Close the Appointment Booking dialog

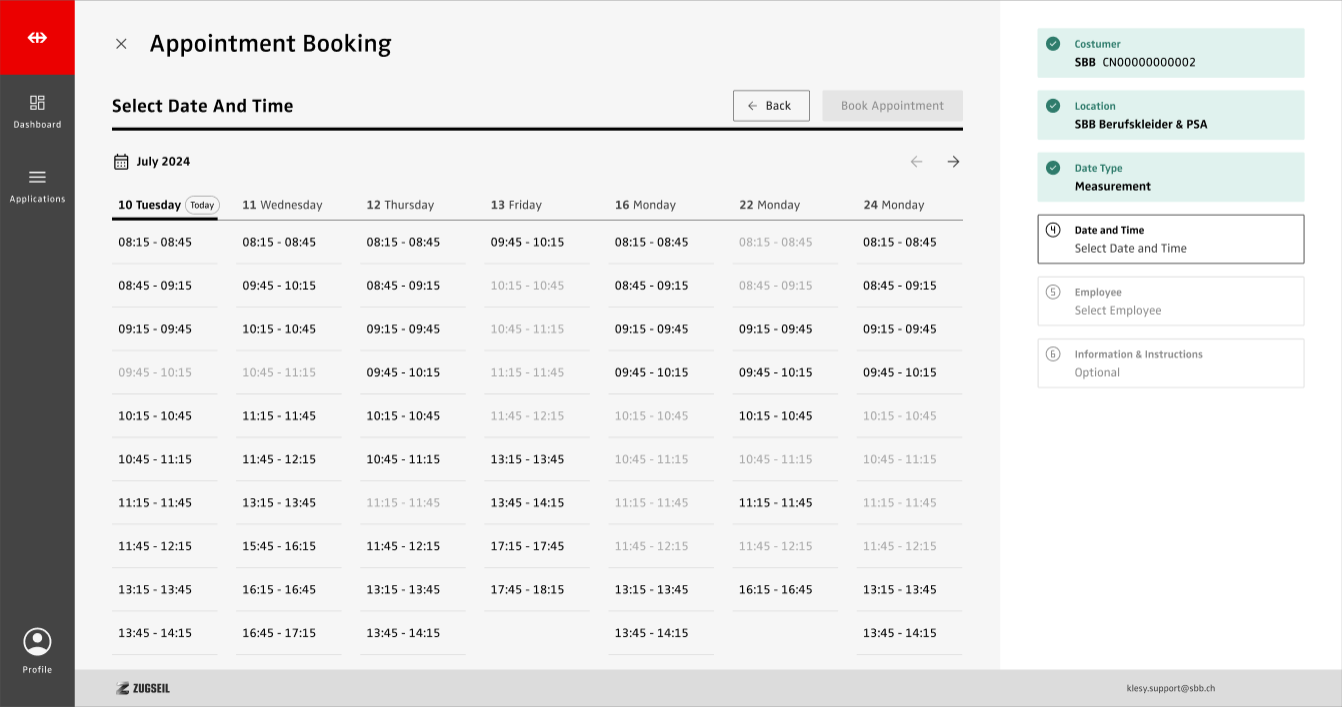tap(121, 44)
